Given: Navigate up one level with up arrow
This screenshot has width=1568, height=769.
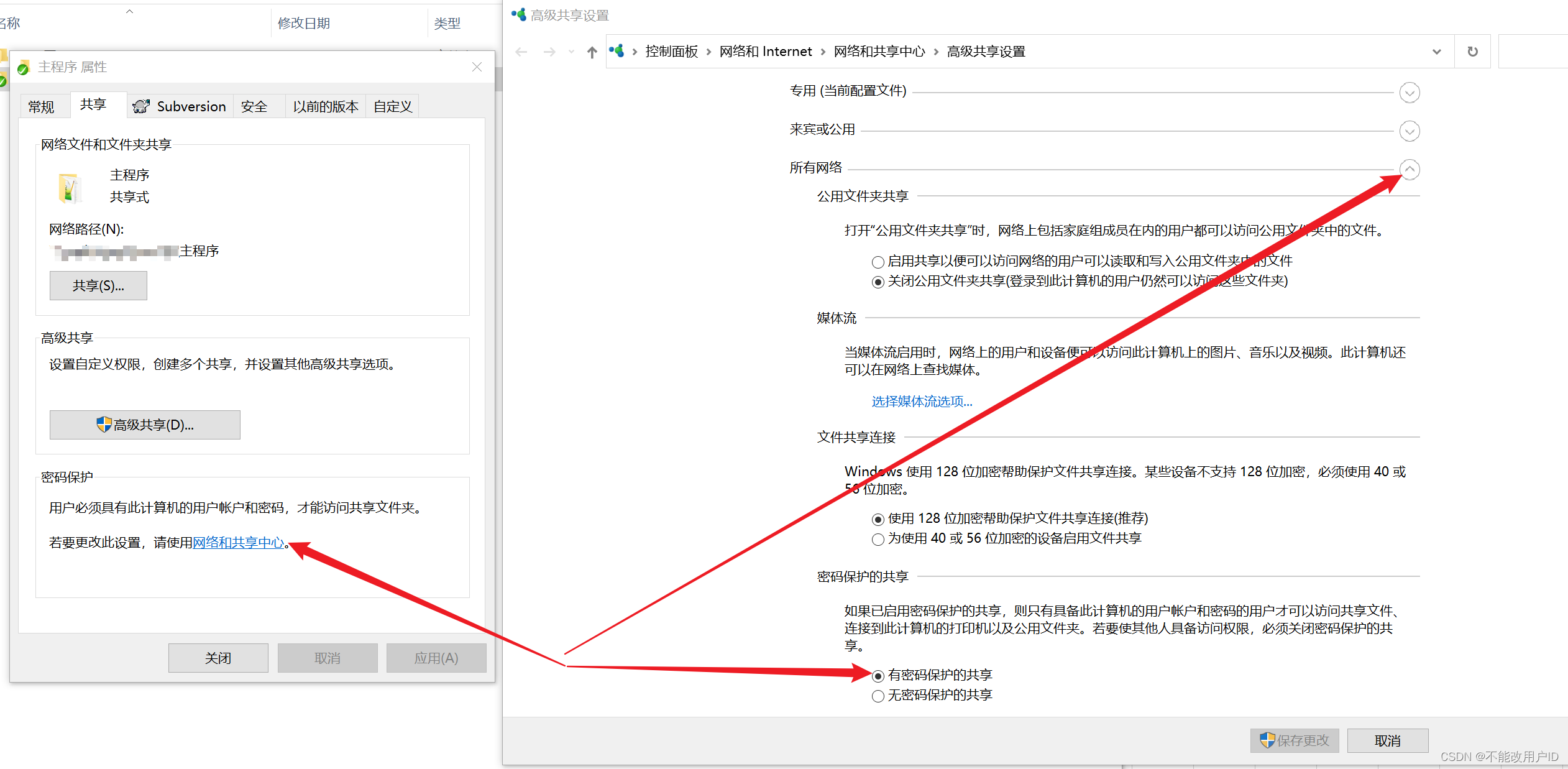Looking at the screenshot, I should coord(592,52).
